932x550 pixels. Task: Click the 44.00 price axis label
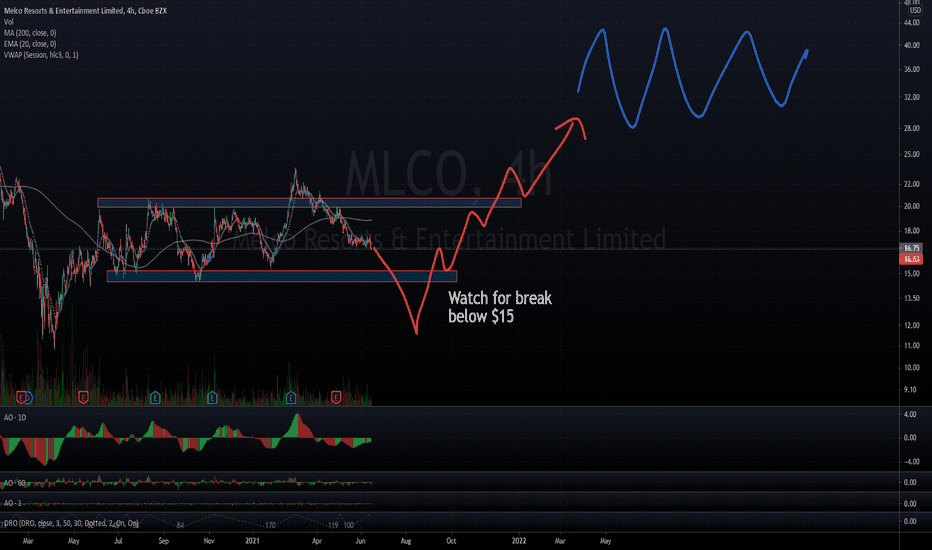point(912,23)
